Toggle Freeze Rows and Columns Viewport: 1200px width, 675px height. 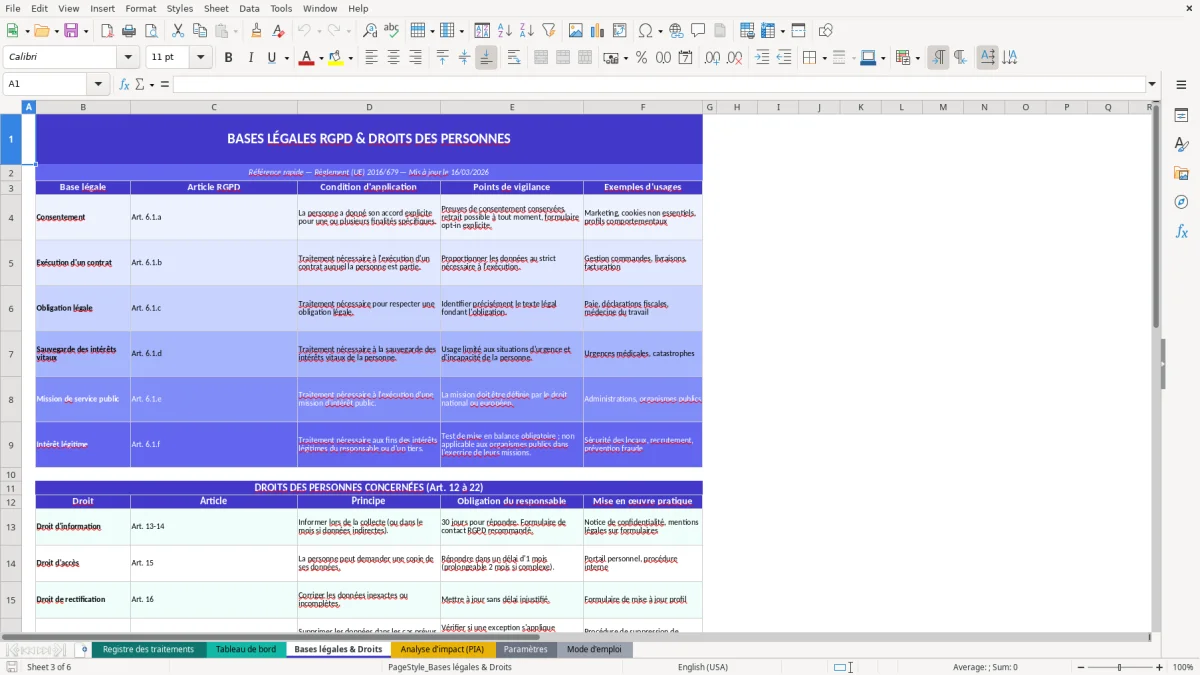[767, 31]
